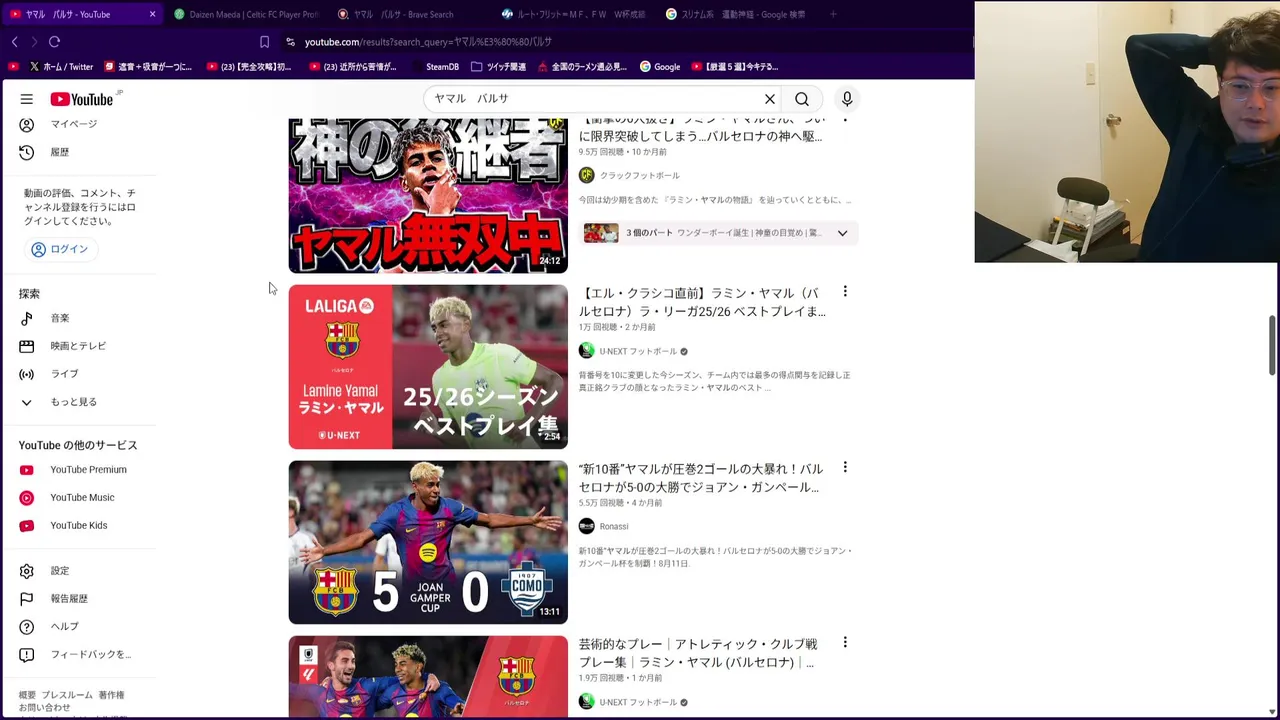The height and width of the screenshot is (720, 1280).
Task: Open YouTube Kids service
Action: point(80,526)
